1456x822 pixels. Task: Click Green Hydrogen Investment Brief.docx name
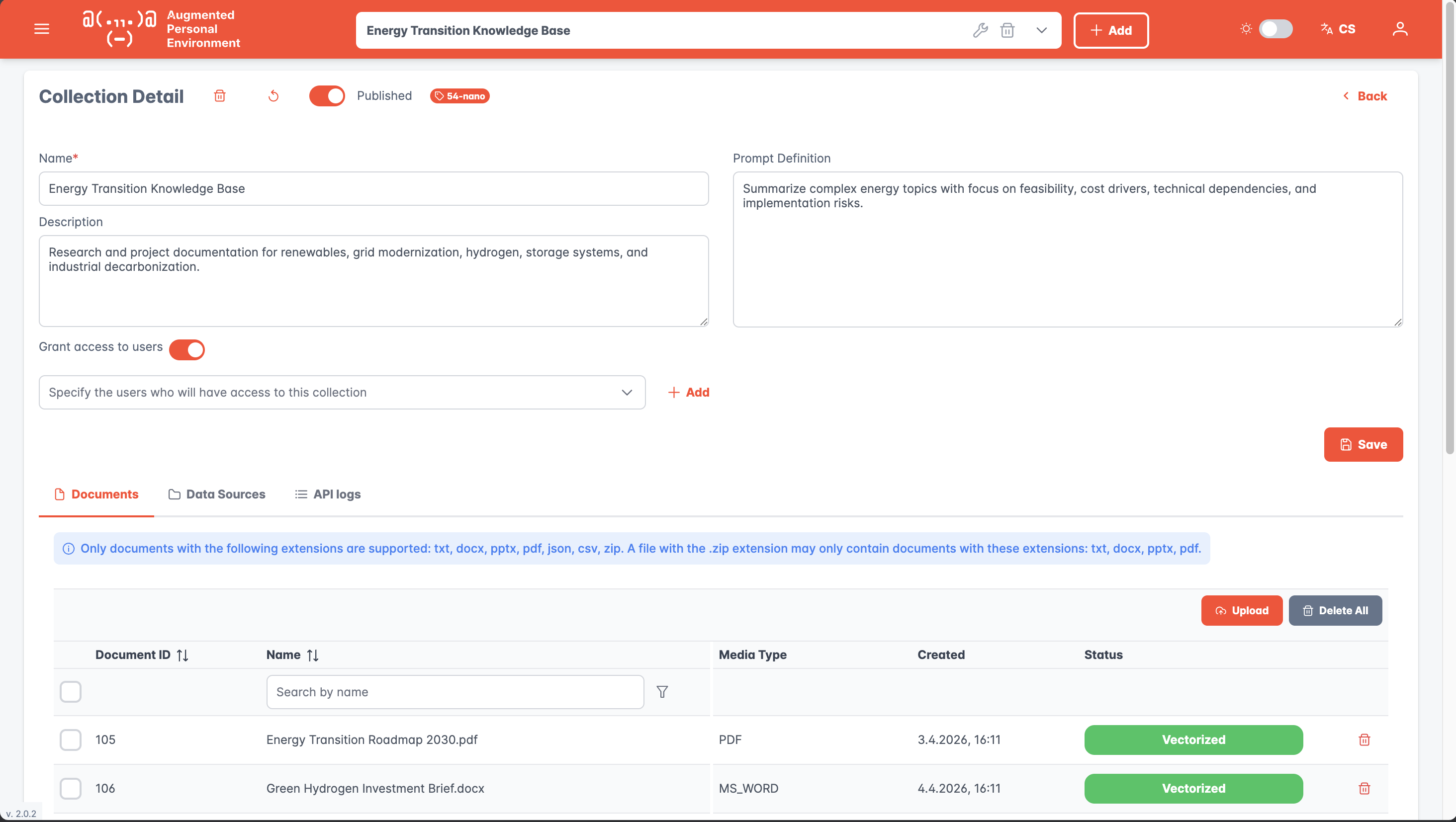pos(375,789)
